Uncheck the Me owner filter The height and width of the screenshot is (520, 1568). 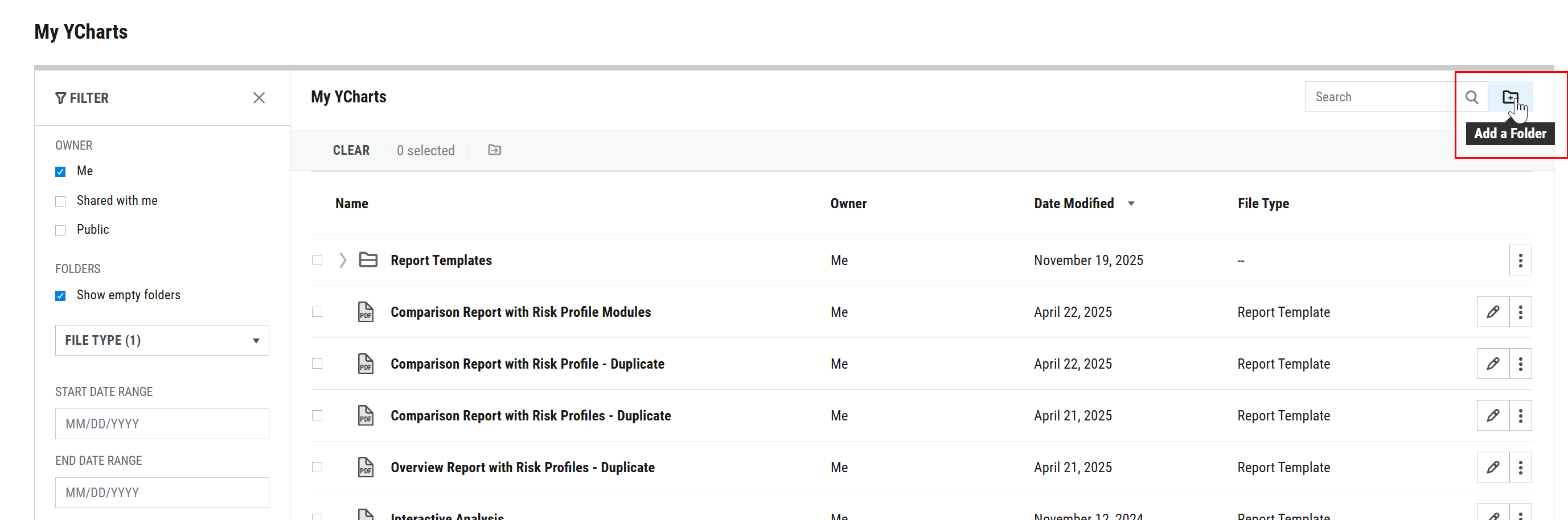coord(60,171)
